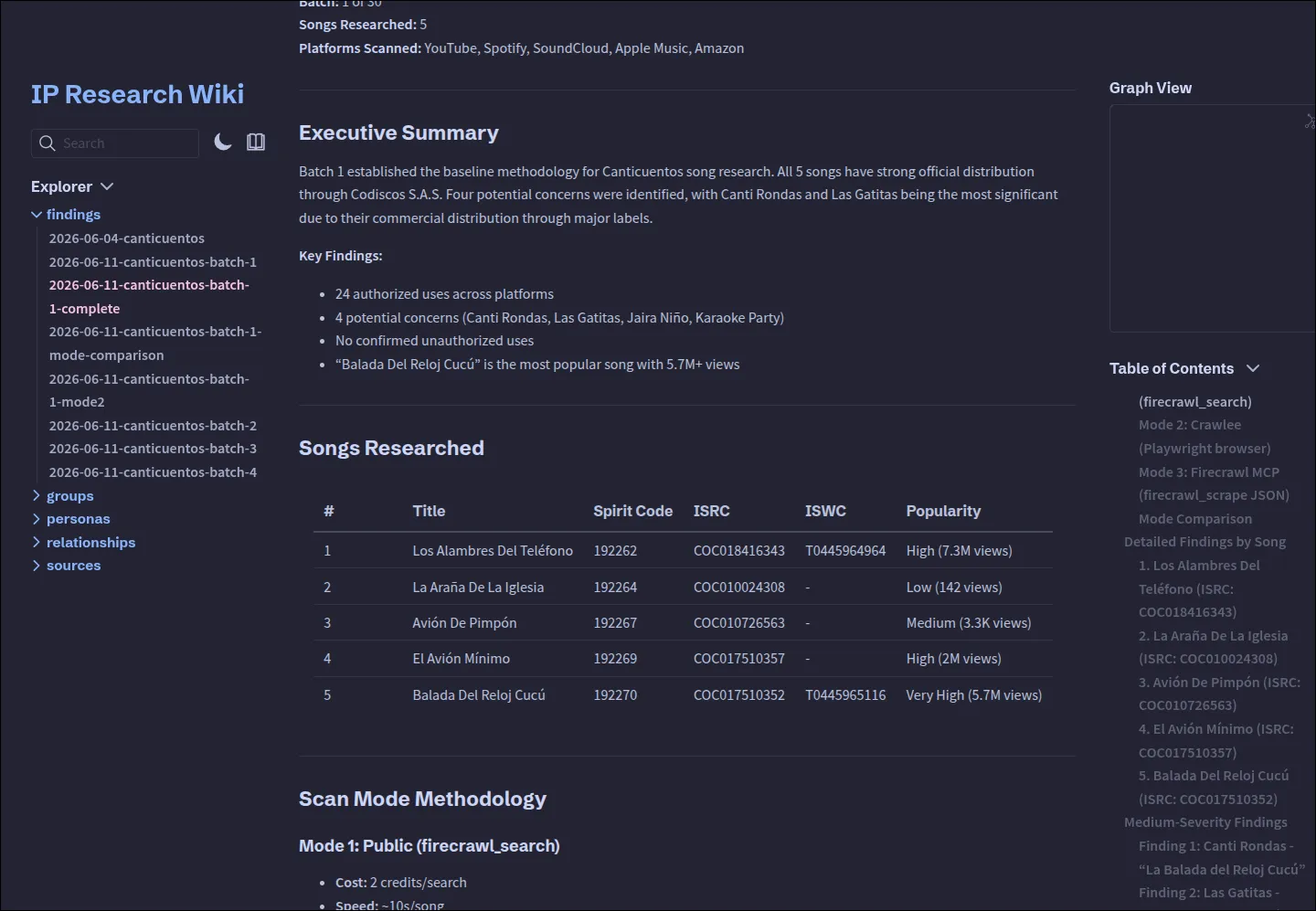Image resolution: width=1316 pixels, height=911 pixels.
Task: Select Avión De Pimpón title cell
Action: pyautogui.click(x=464, y=623)
